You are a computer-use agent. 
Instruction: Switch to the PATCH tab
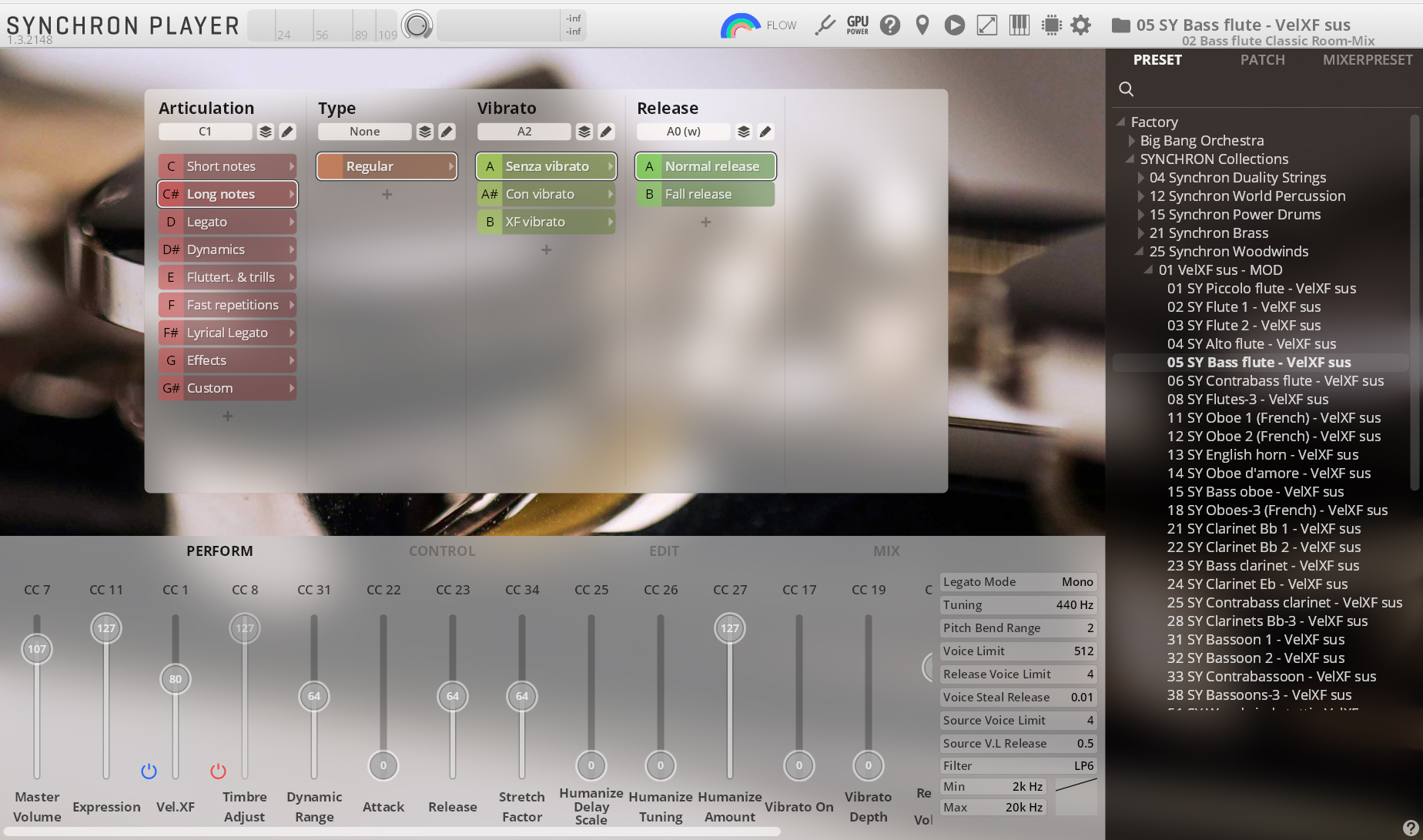tap(1262, 60)
